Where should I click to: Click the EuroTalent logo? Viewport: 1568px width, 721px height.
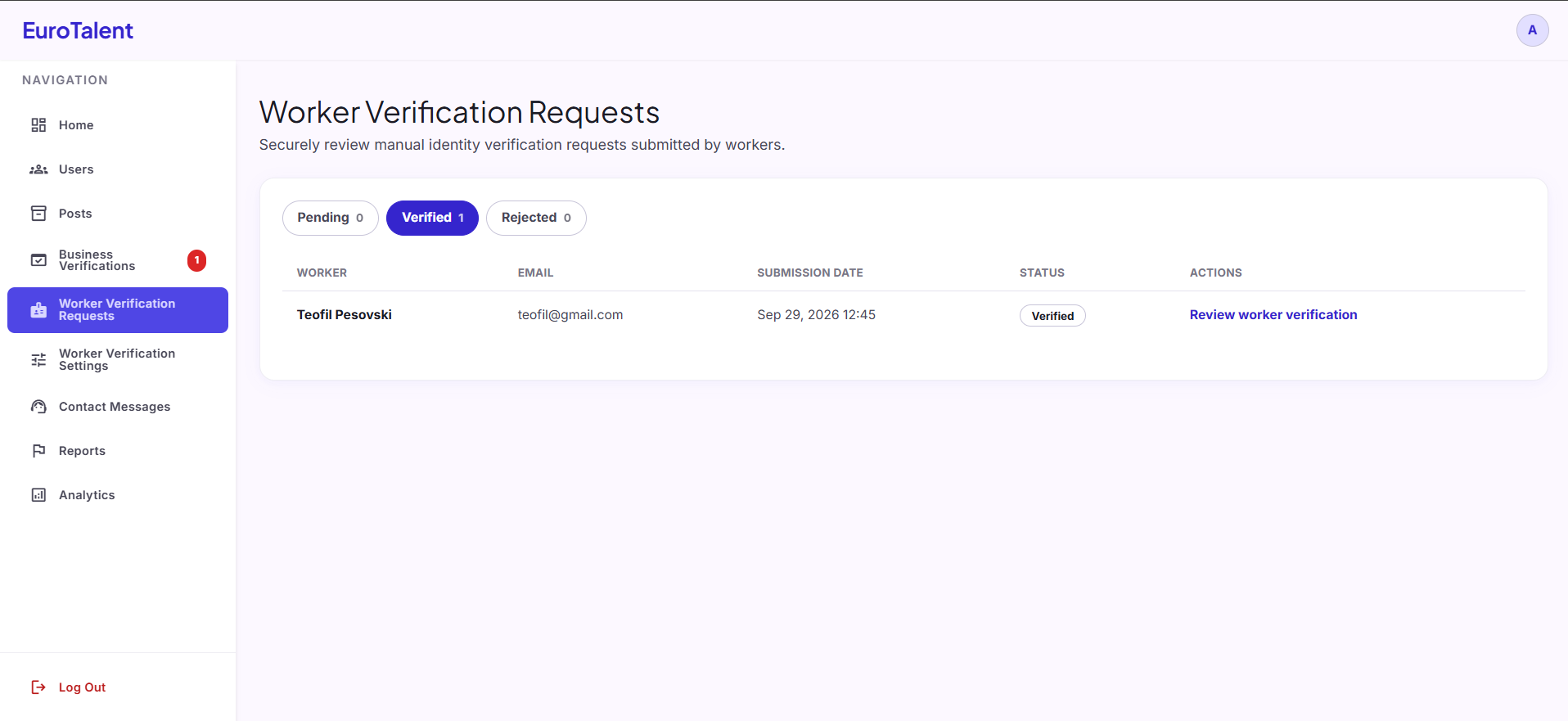coord(78,30)
